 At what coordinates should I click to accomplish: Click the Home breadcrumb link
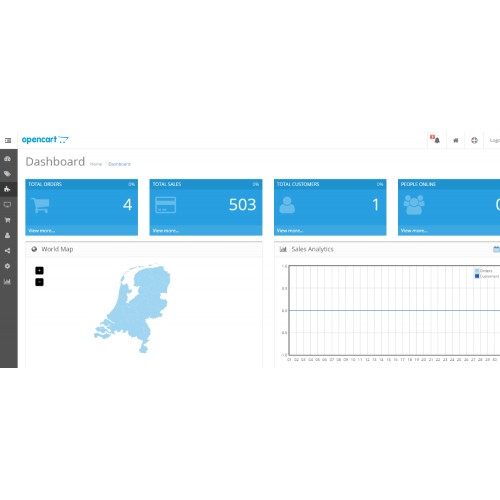[x=96, y=164]
